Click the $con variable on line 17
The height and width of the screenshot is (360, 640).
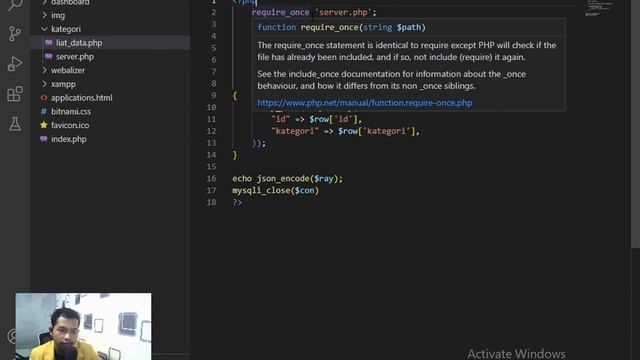tap(304, 191)
